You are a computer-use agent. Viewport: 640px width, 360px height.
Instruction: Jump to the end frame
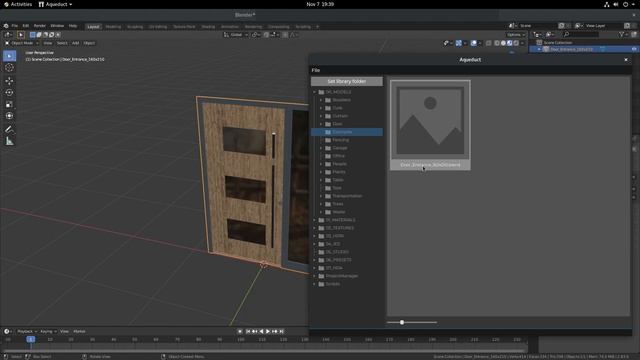click(x=281, y=331)
